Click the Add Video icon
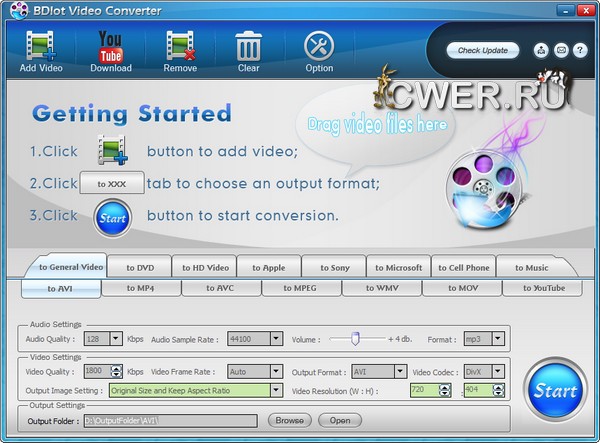 pyautogui.click(x=41, y=46)
